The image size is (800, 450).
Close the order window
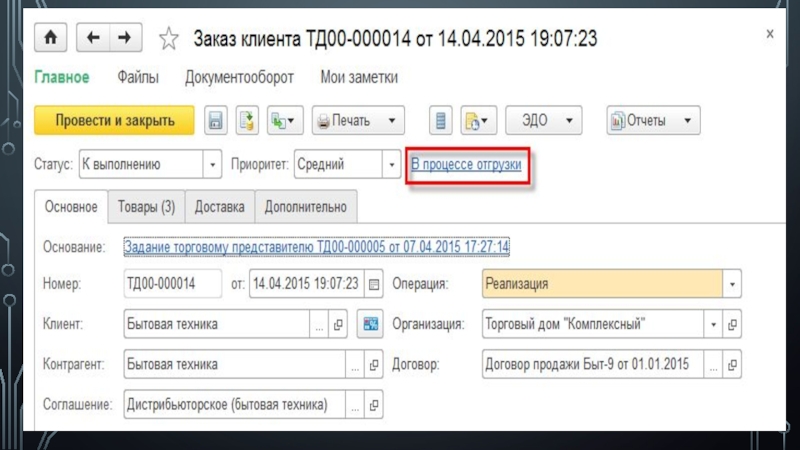[770, 34]
